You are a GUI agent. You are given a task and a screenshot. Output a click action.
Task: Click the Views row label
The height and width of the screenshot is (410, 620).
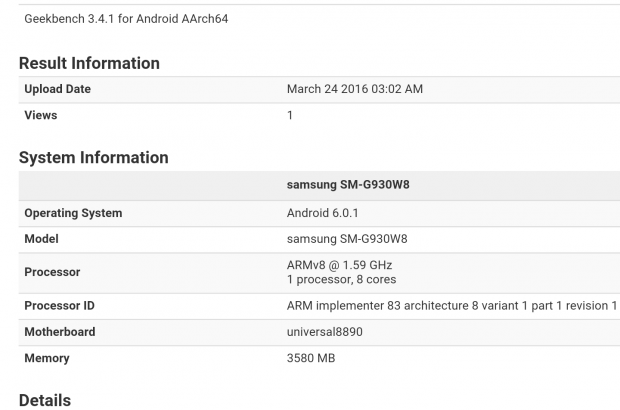coord(41,115)
